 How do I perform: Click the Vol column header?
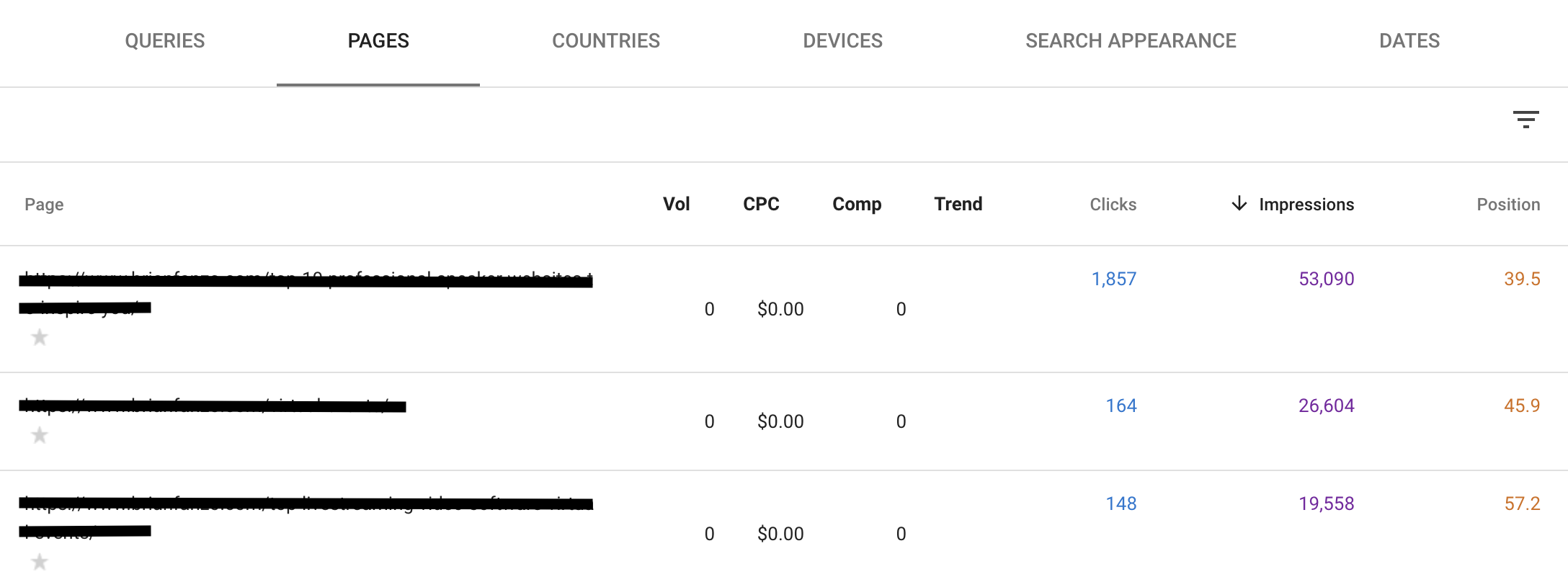(x=676, y=204)
